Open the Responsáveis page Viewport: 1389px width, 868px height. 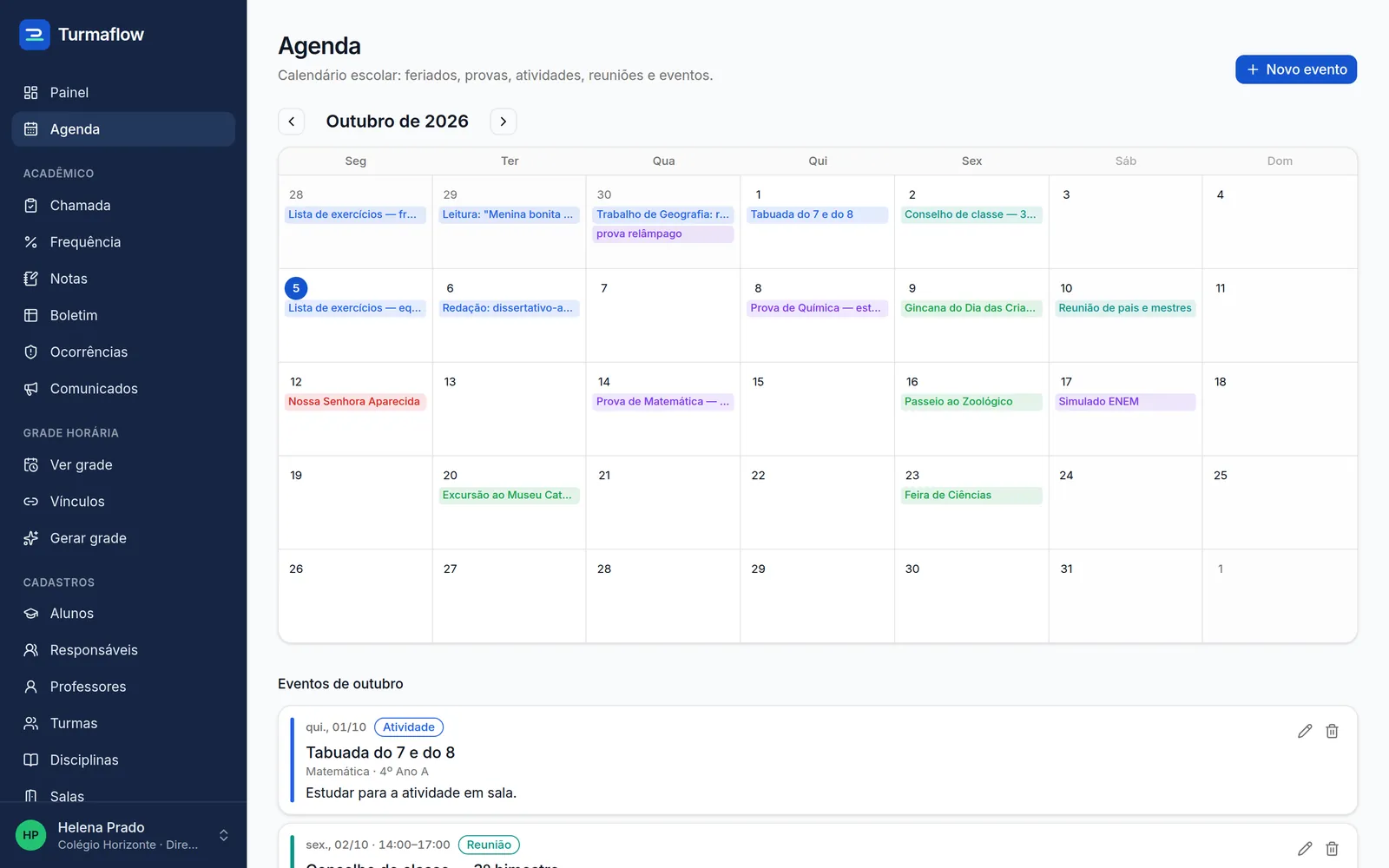tap(123, 650)
